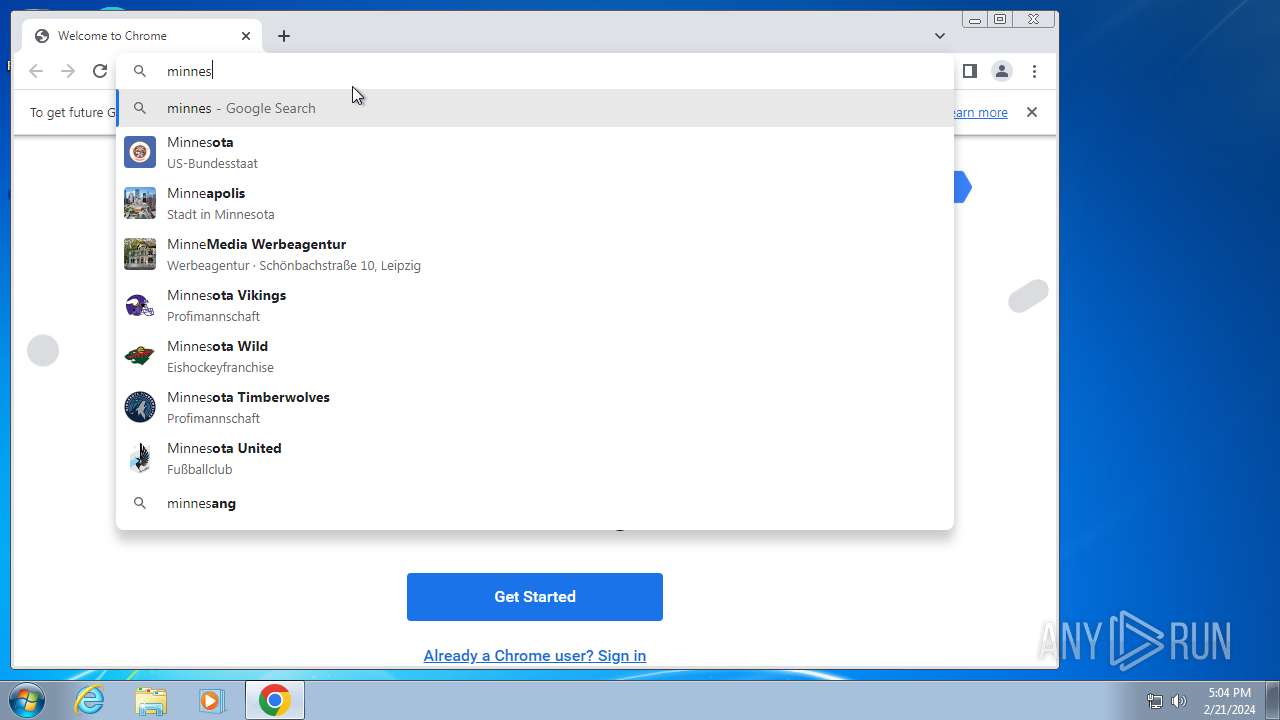Open the media player taskbar icon
1280x720 pixels.
(x=211, y=701)
